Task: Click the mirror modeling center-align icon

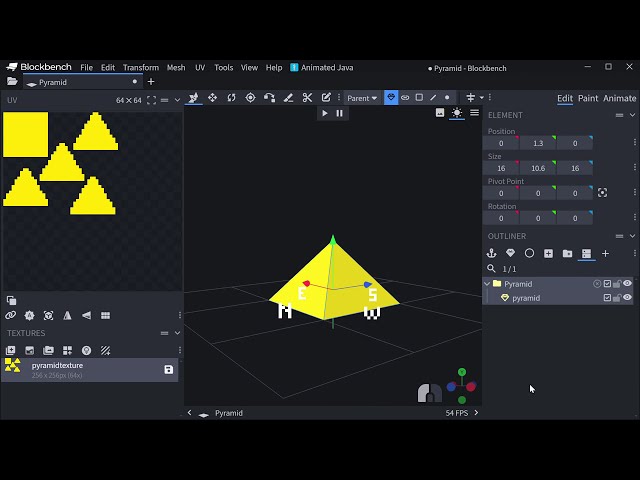Action: (x=471, y=98)
